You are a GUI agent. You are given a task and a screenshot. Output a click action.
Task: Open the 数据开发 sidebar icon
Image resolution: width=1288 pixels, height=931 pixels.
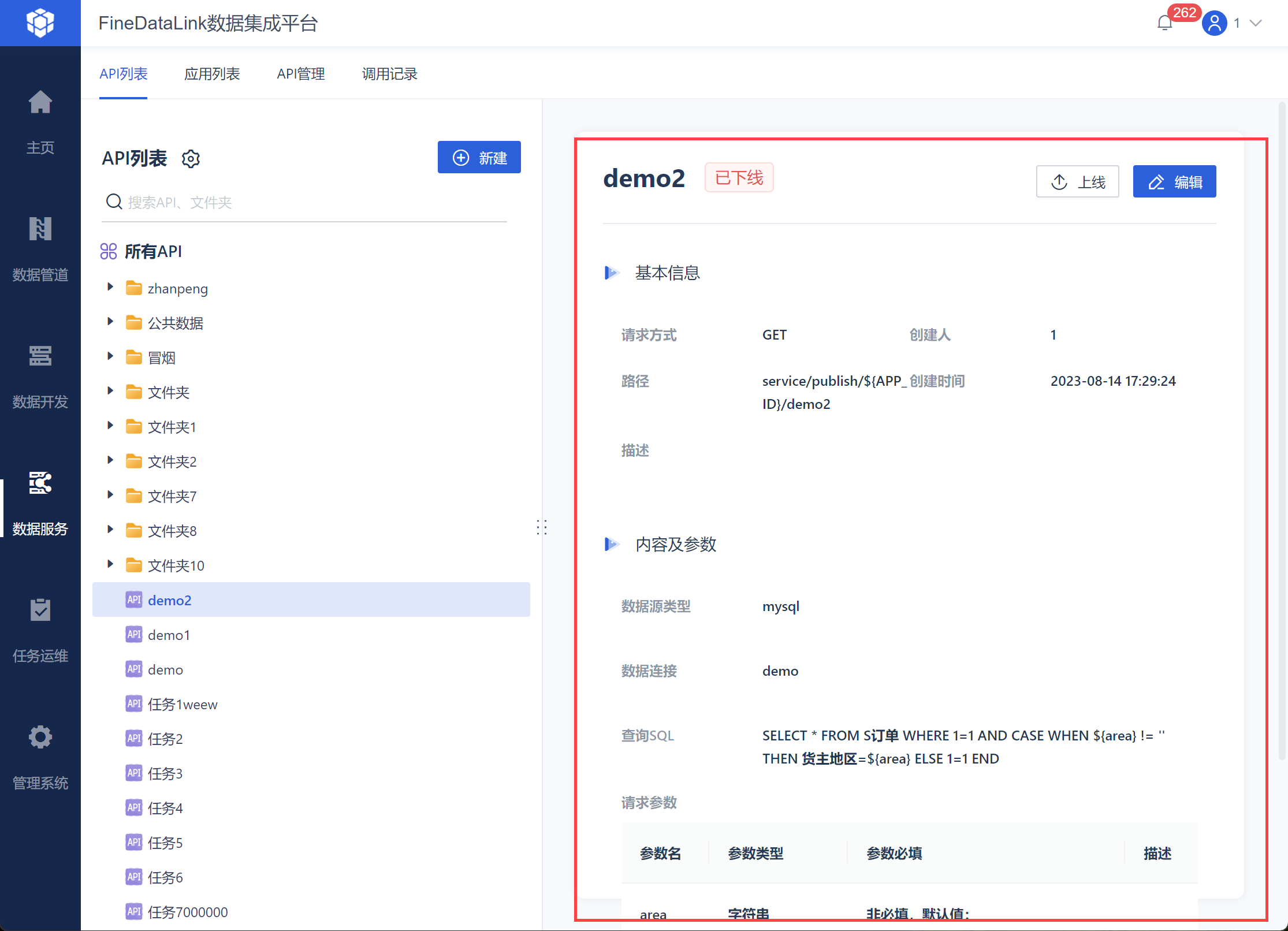click(40, 356)
